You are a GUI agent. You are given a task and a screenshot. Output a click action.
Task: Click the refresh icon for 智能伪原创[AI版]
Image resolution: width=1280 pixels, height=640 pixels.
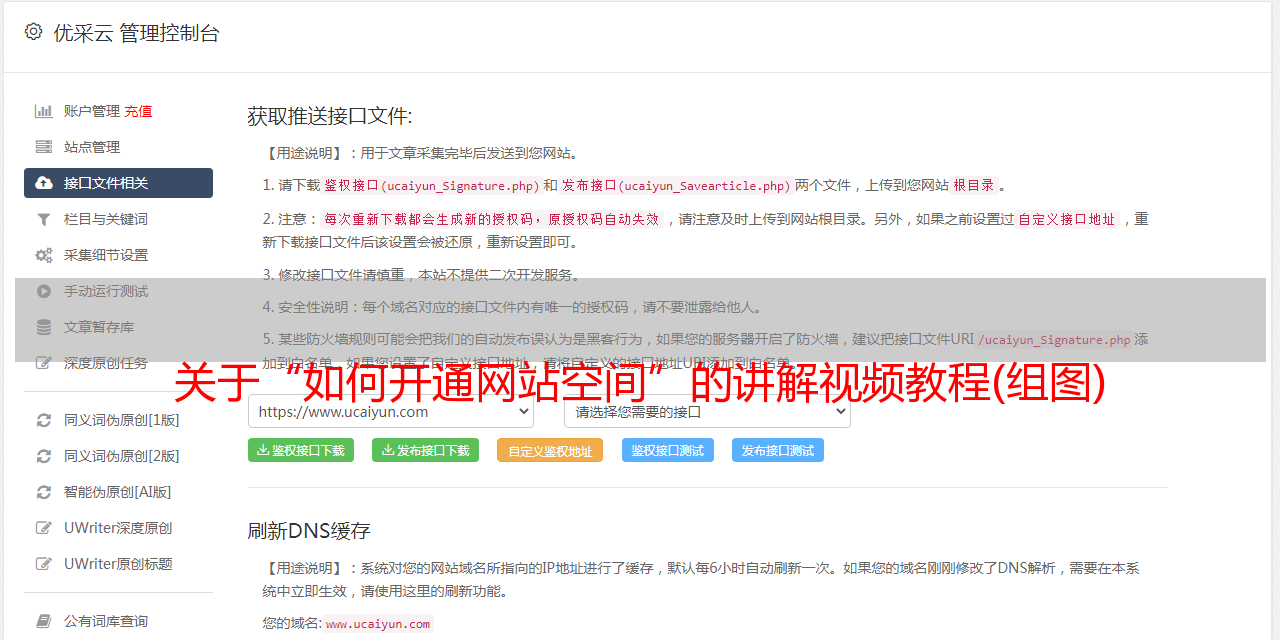[44, 492]
